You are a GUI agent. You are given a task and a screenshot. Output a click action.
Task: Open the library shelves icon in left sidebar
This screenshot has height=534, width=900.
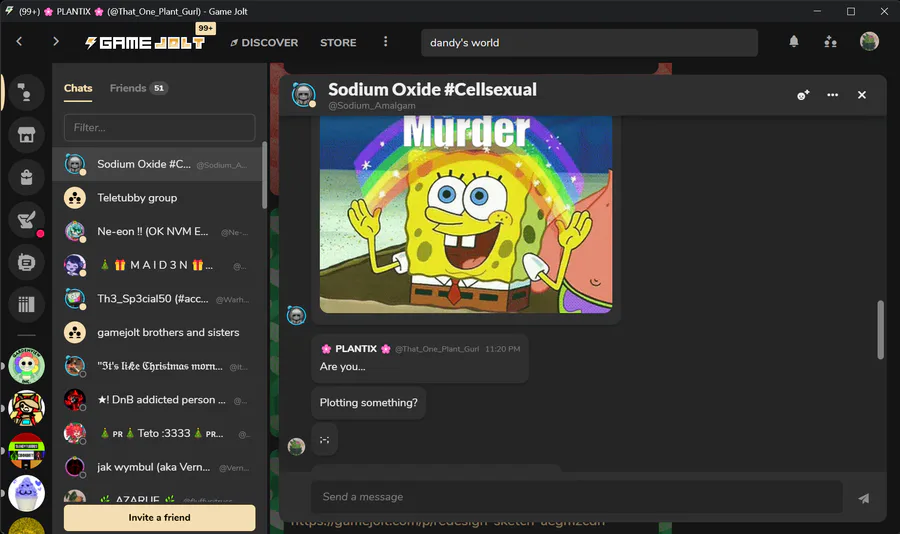26,304
